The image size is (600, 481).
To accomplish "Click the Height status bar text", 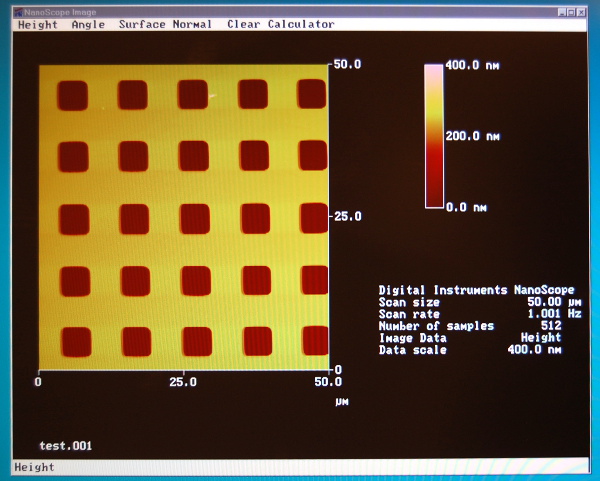I will coord(34,467).
